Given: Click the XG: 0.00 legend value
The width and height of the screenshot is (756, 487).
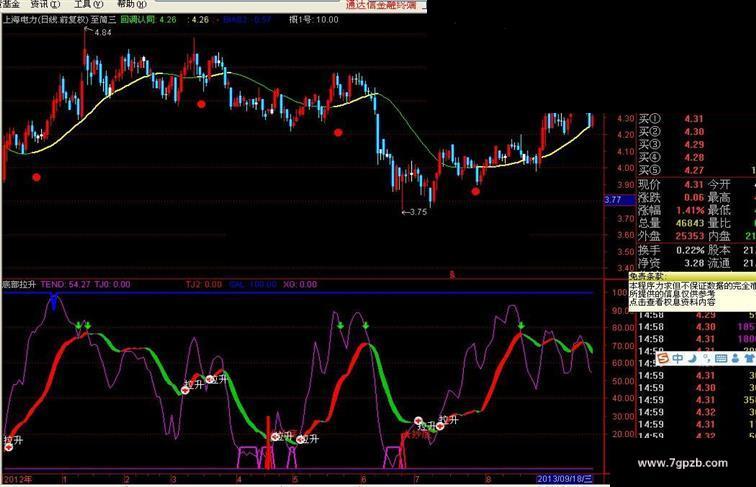Looking at the screenshot, I should pos(300,284).
